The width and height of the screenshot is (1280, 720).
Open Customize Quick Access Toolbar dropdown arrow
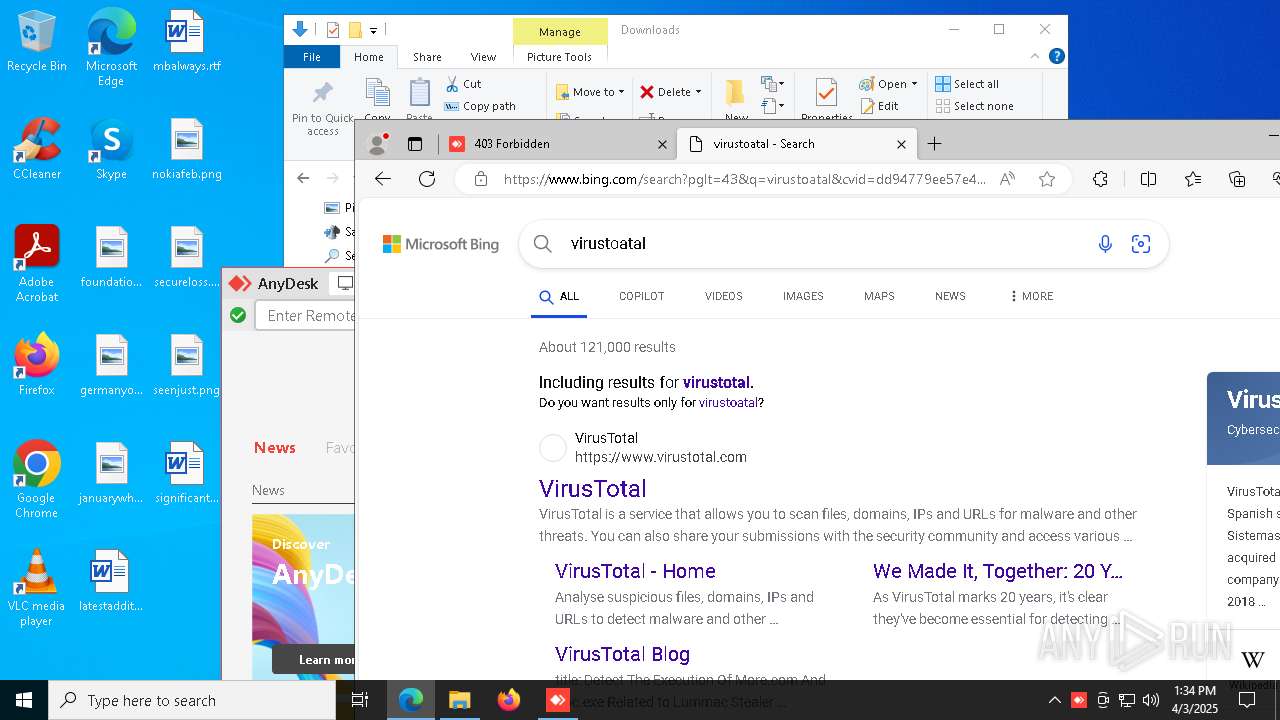coord(373,31)
